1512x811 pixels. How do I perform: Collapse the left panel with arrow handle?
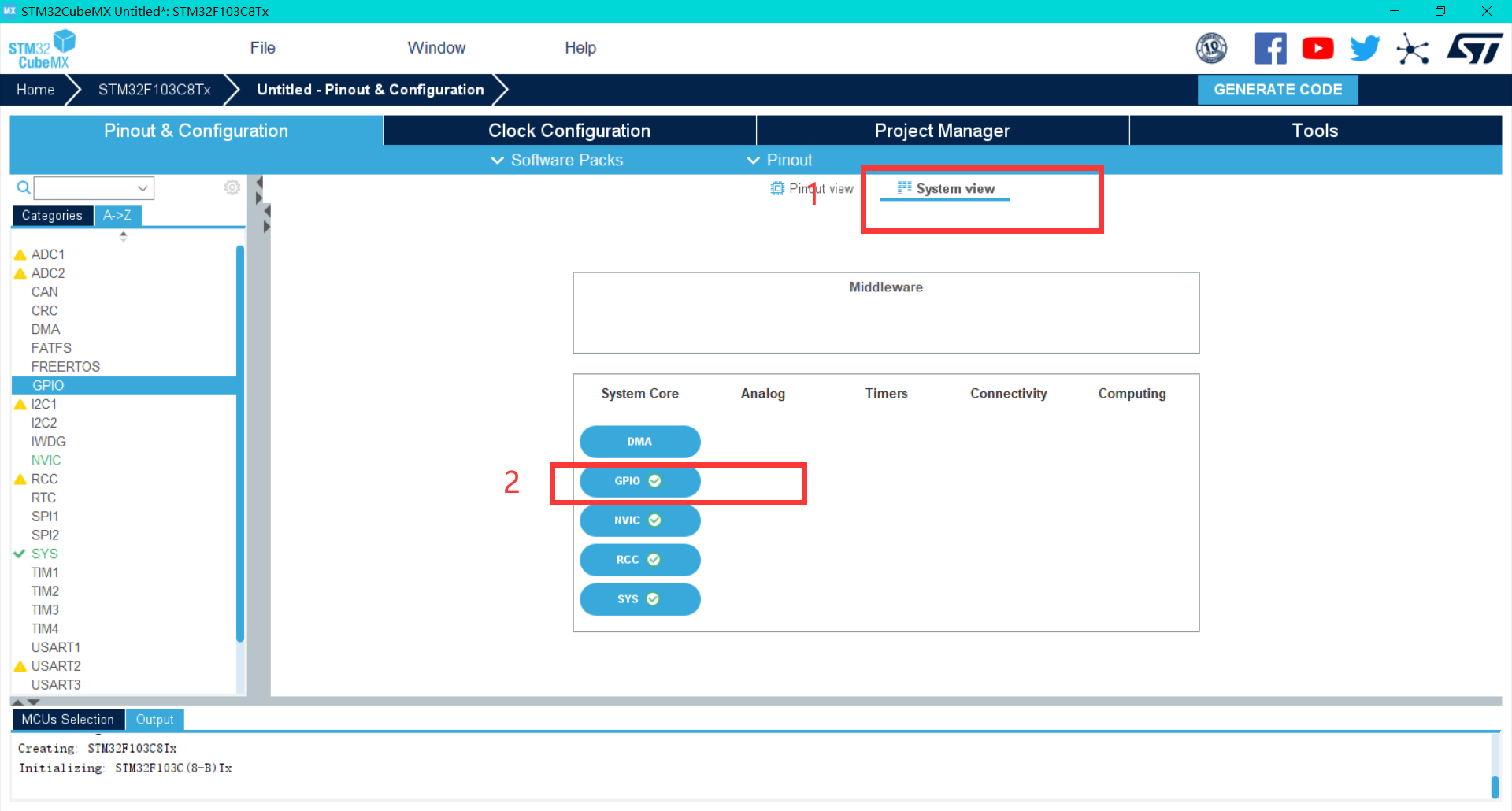[259, 183]
